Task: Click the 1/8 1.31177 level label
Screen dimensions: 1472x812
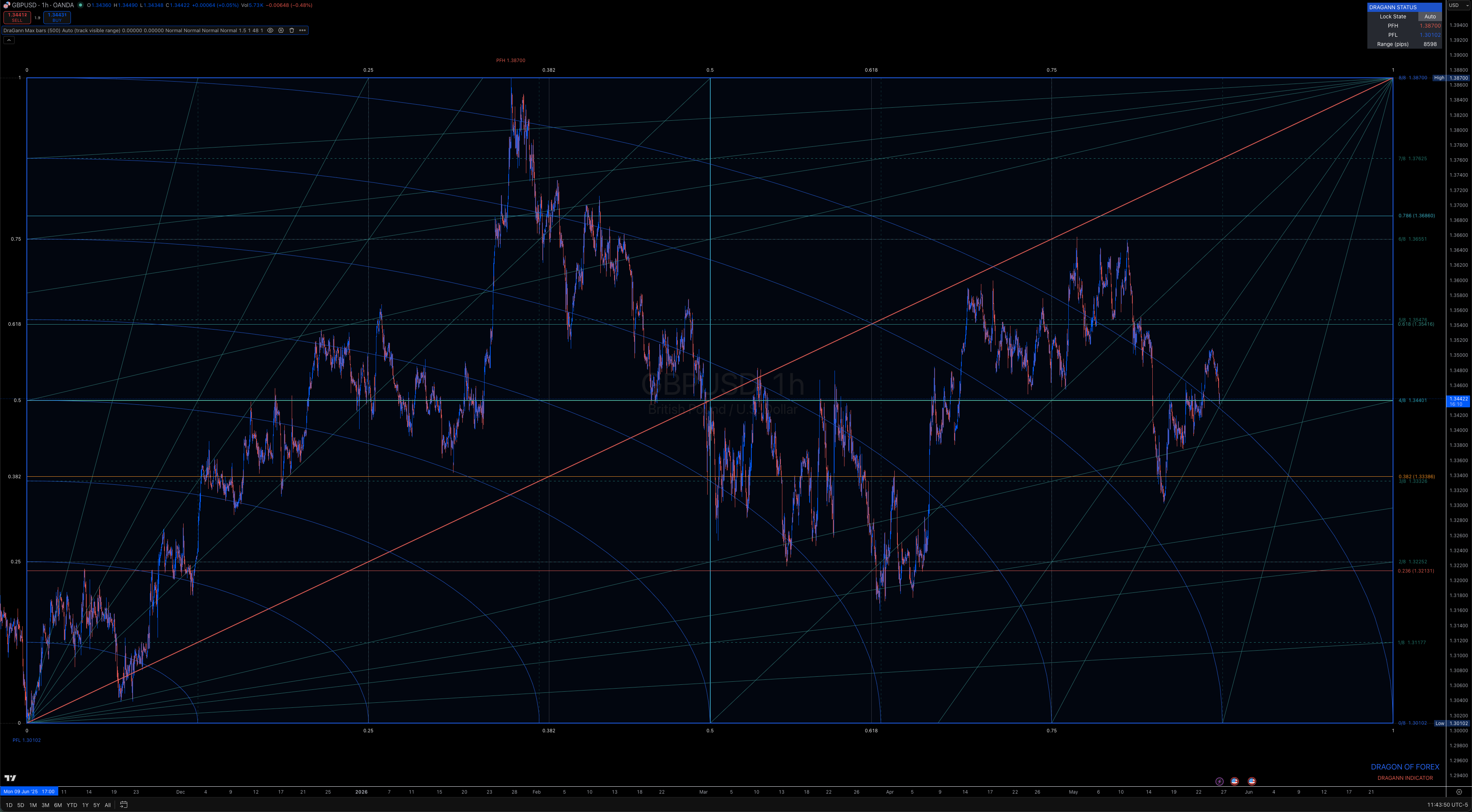Action: (1413, 643)
